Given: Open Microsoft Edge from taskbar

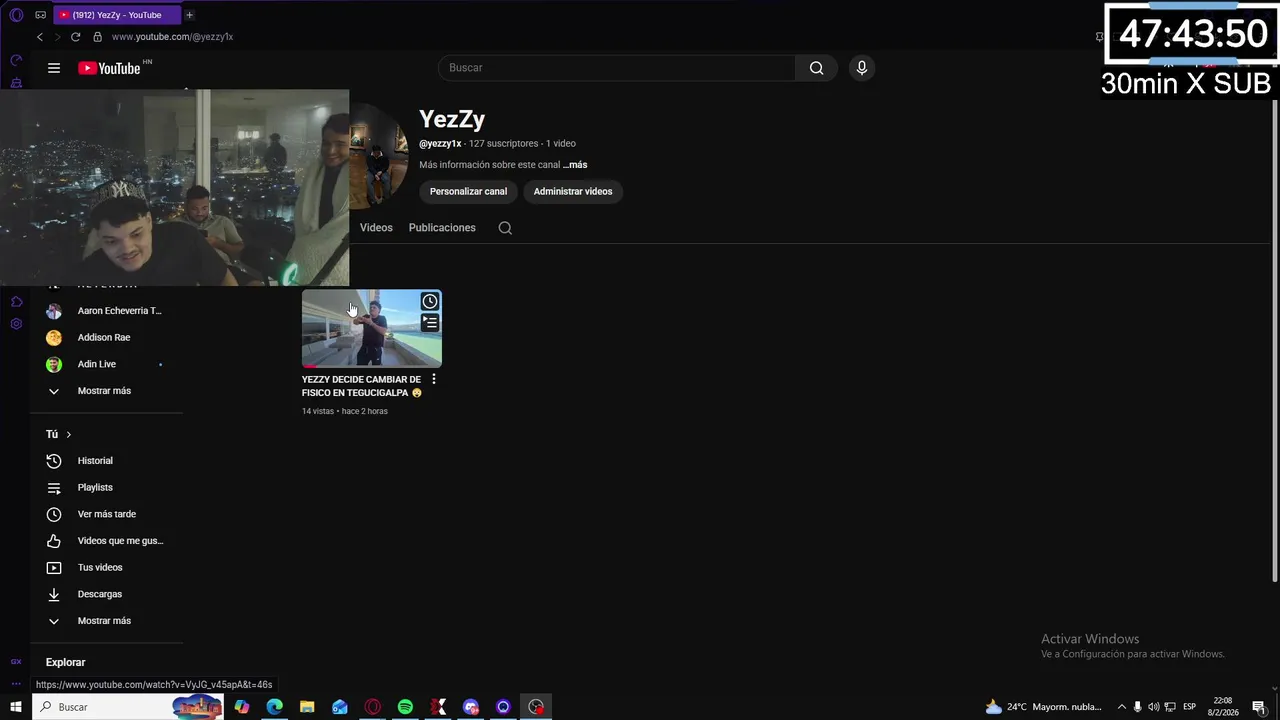Looking at the screenshot, I should pos(275,707).
